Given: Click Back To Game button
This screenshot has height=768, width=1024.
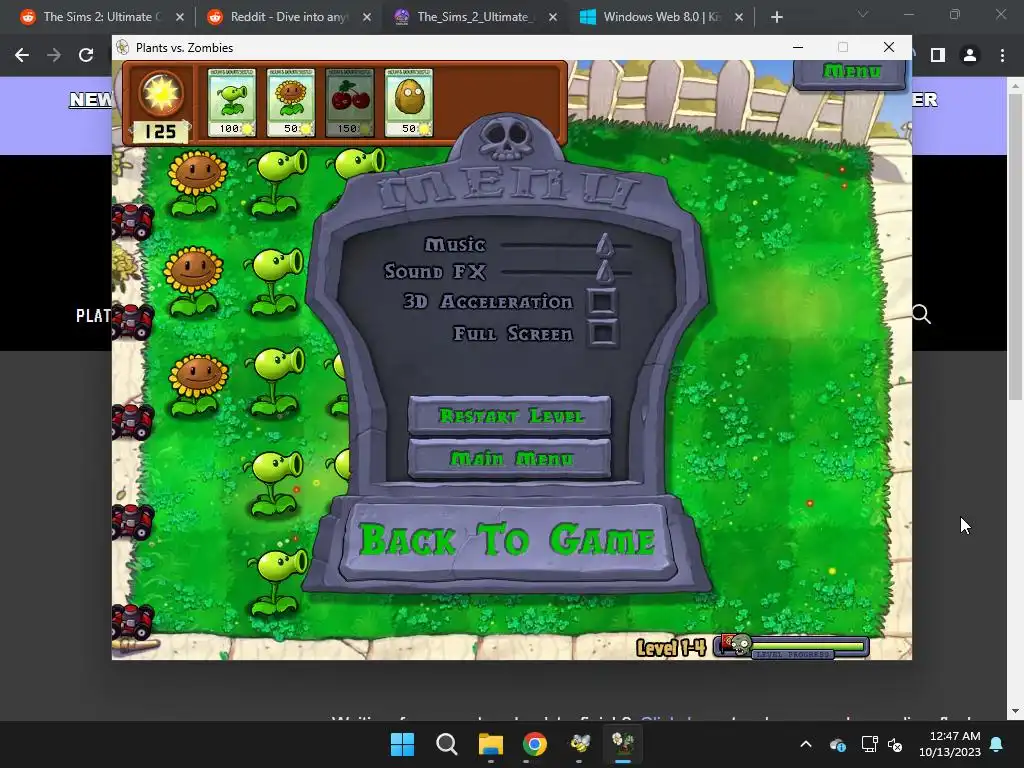Looking at the screenshot, I should (508, 540).
